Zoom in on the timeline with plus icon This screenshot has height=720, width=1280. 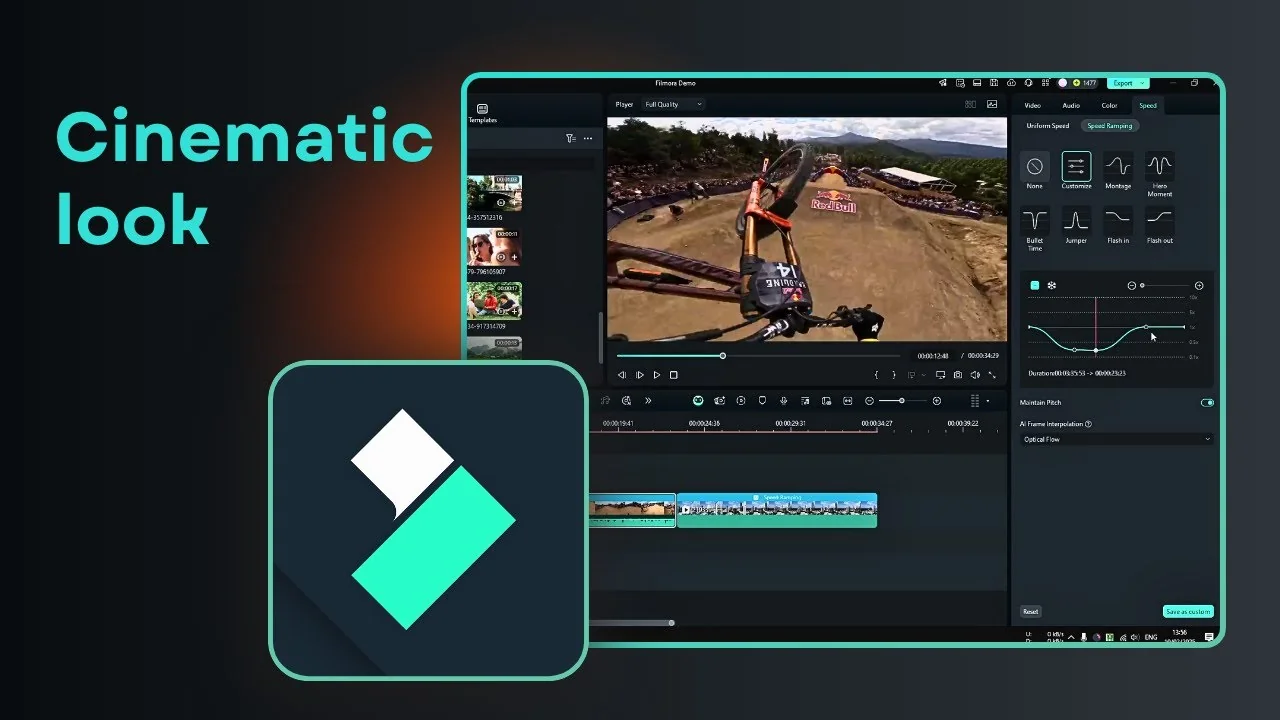point(936,400)
